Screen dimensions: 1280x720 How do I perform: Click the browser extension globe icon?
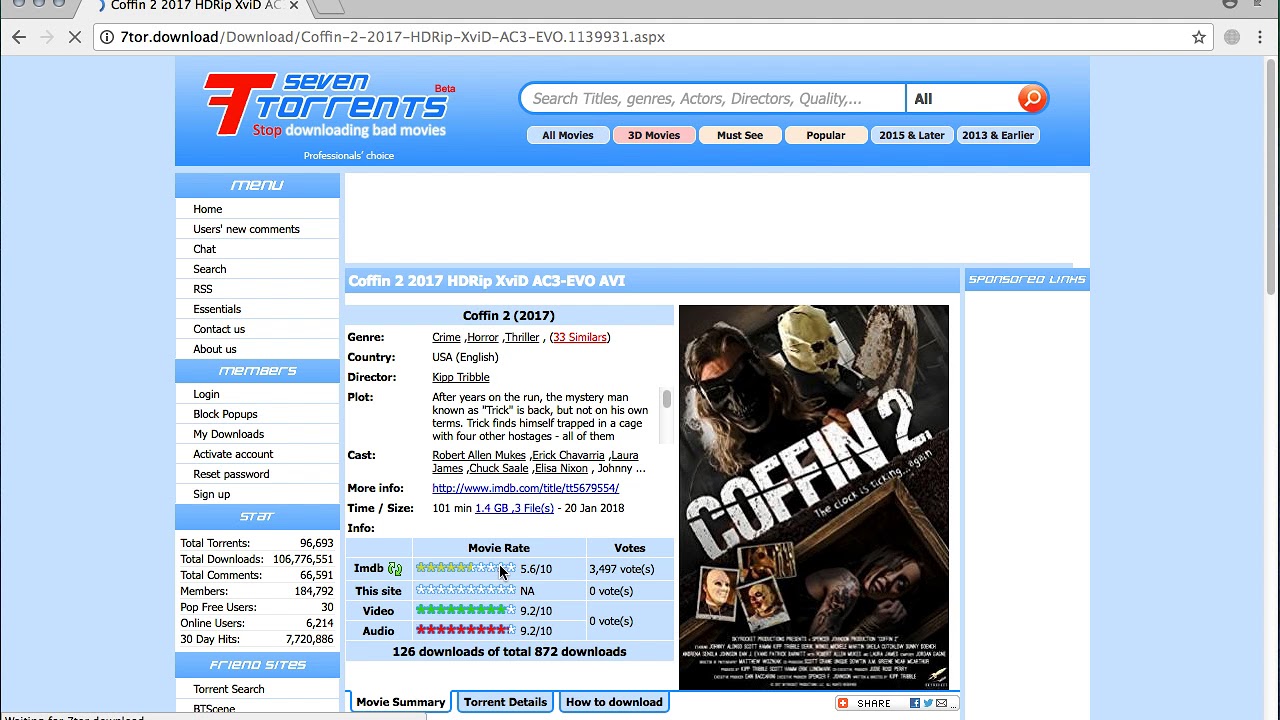1232,37
